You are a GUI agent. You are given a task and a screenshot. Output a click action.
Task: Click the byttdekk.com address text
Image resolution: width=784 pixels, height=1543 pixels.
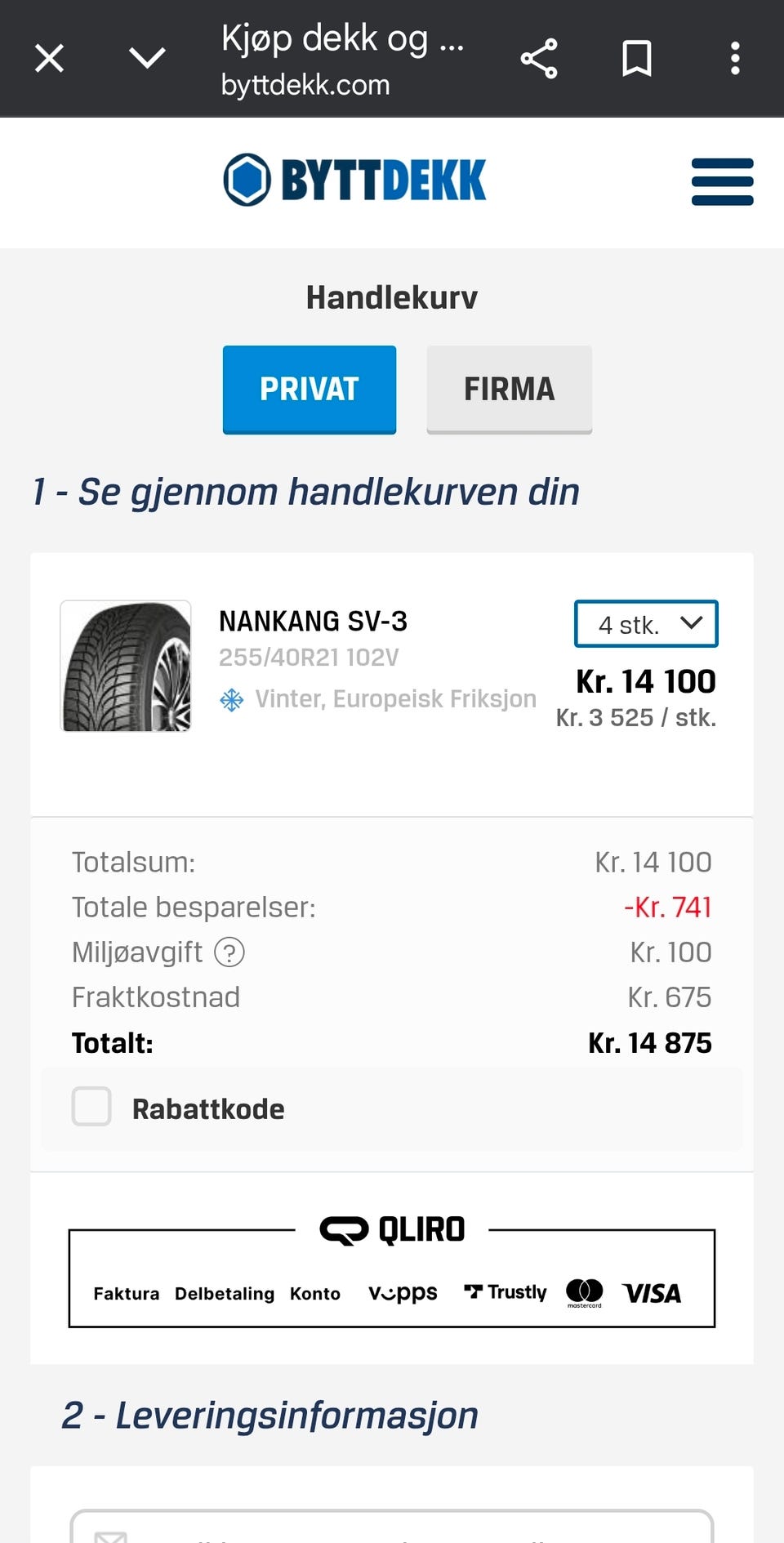[305, 85]
